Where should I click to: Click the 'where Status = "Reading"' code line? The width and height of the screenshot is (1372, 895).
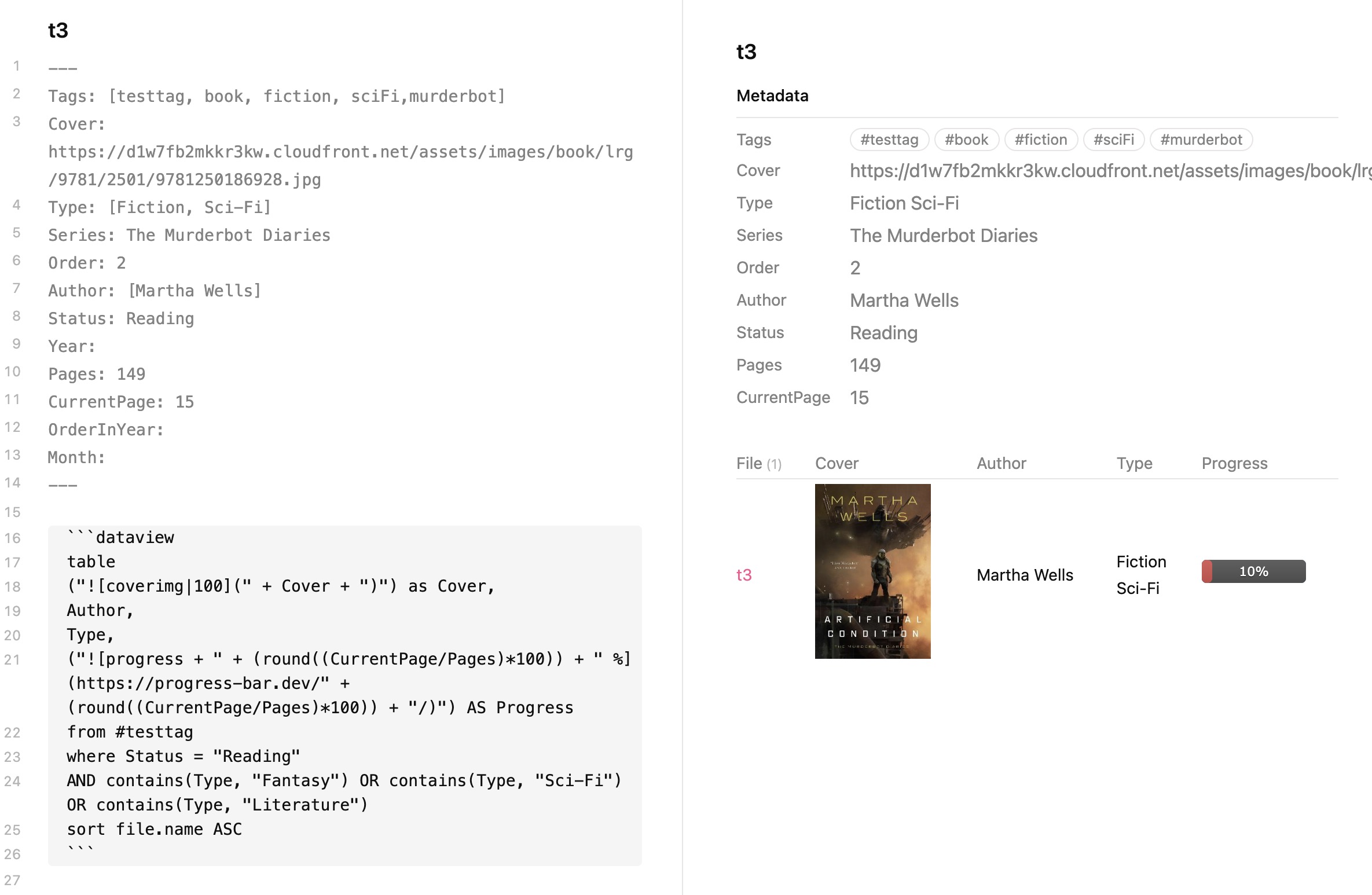click(184, 756)
